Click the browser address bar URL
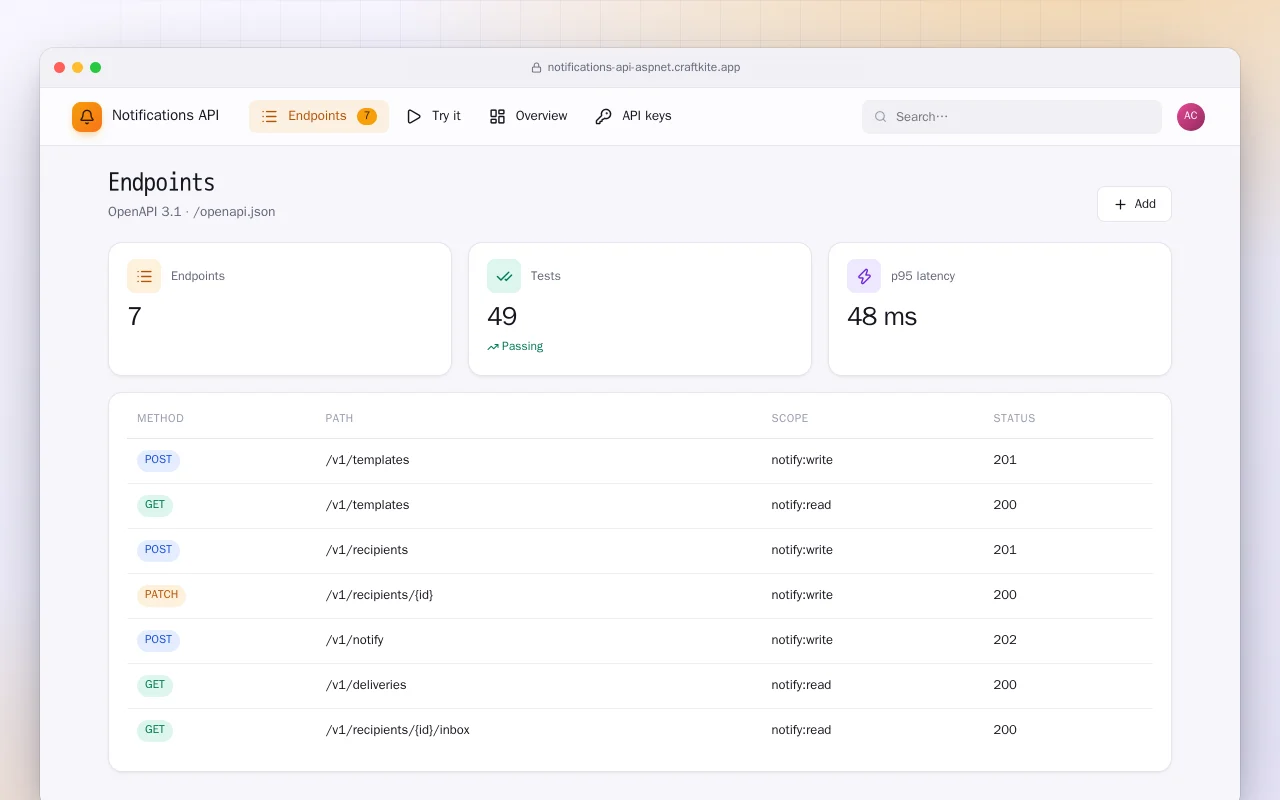Viewport: 1280px width, 800px height. (x=644, y=68)
